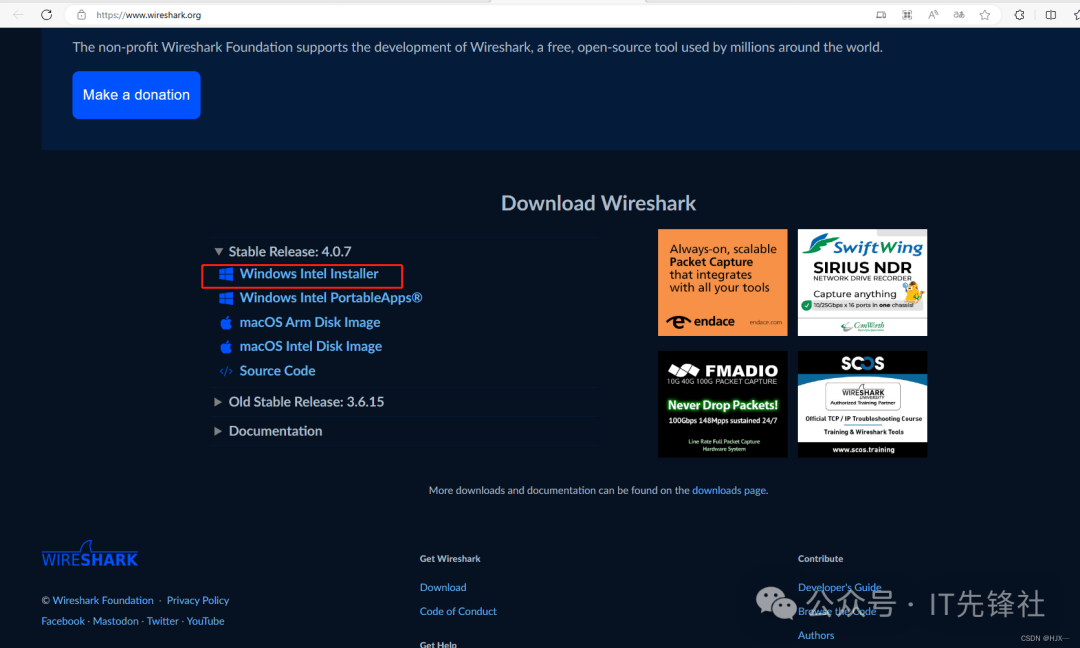Image resolution: width=1080 pixels, height=648 pixels.
Task: Click the site info lock icon
Action: click(81, 15)
